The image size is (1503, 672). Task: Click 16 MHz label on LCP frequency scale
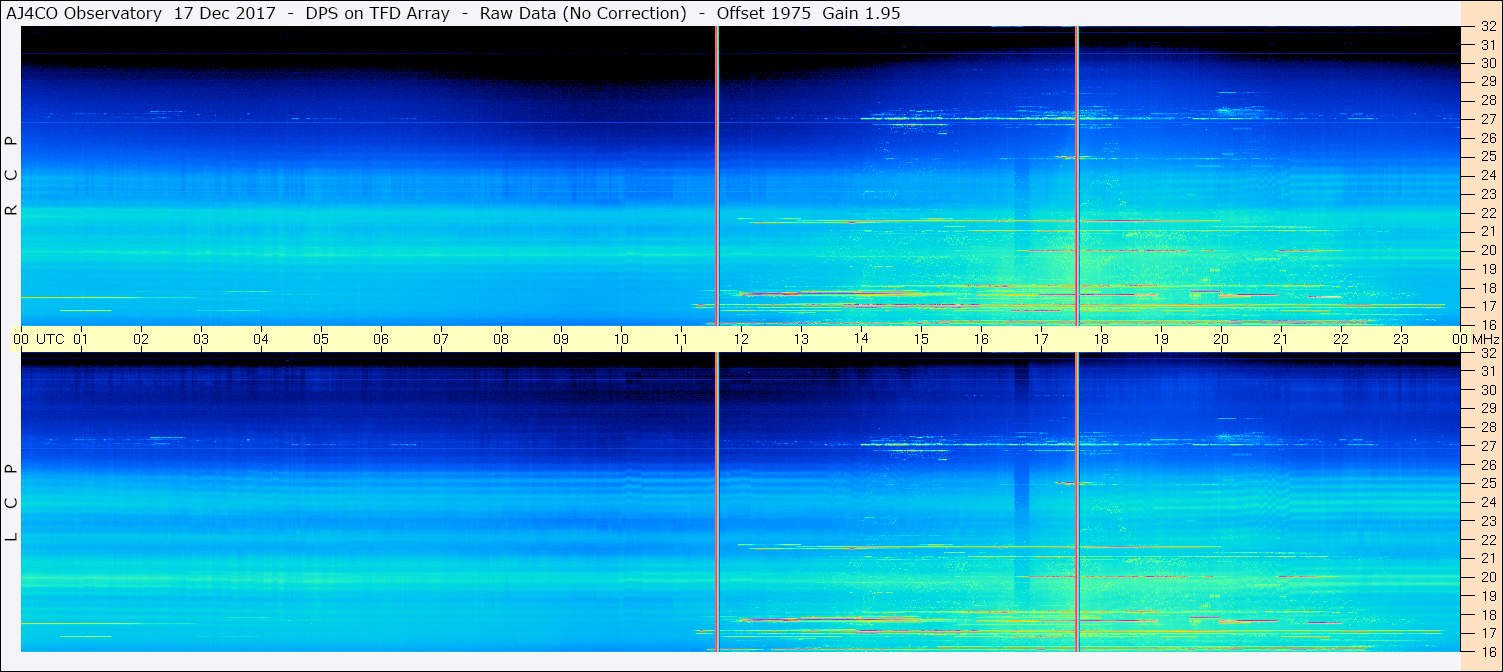1488,651
